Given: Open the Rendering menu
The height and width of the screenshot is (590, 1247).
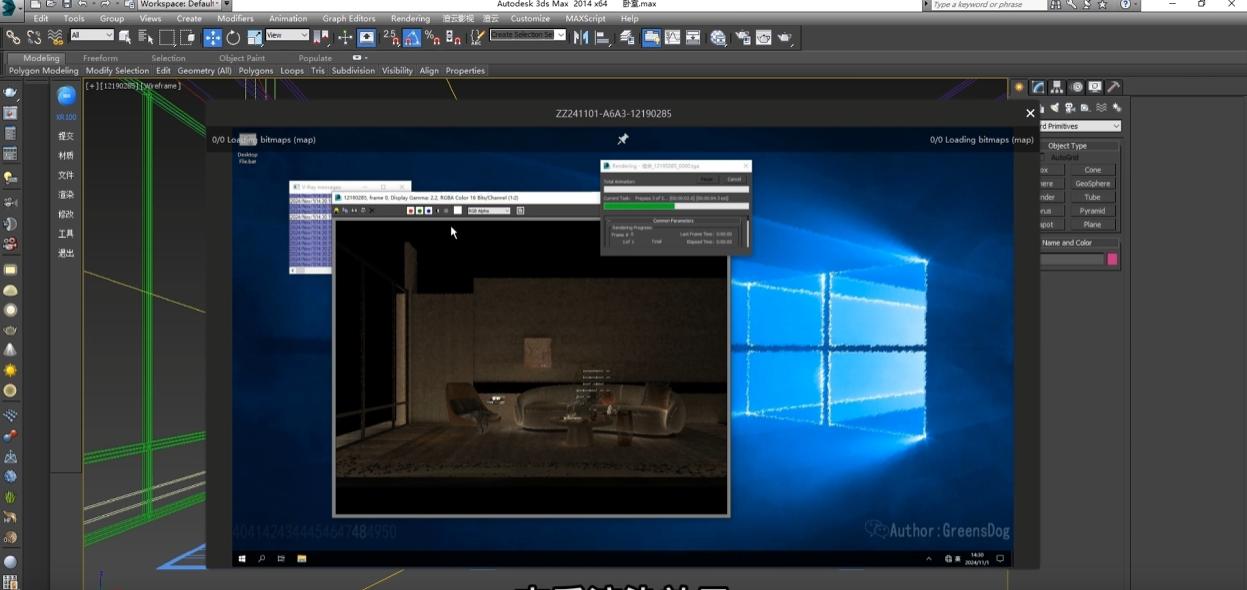Looking at the screenshot, I should click(410, 19).
